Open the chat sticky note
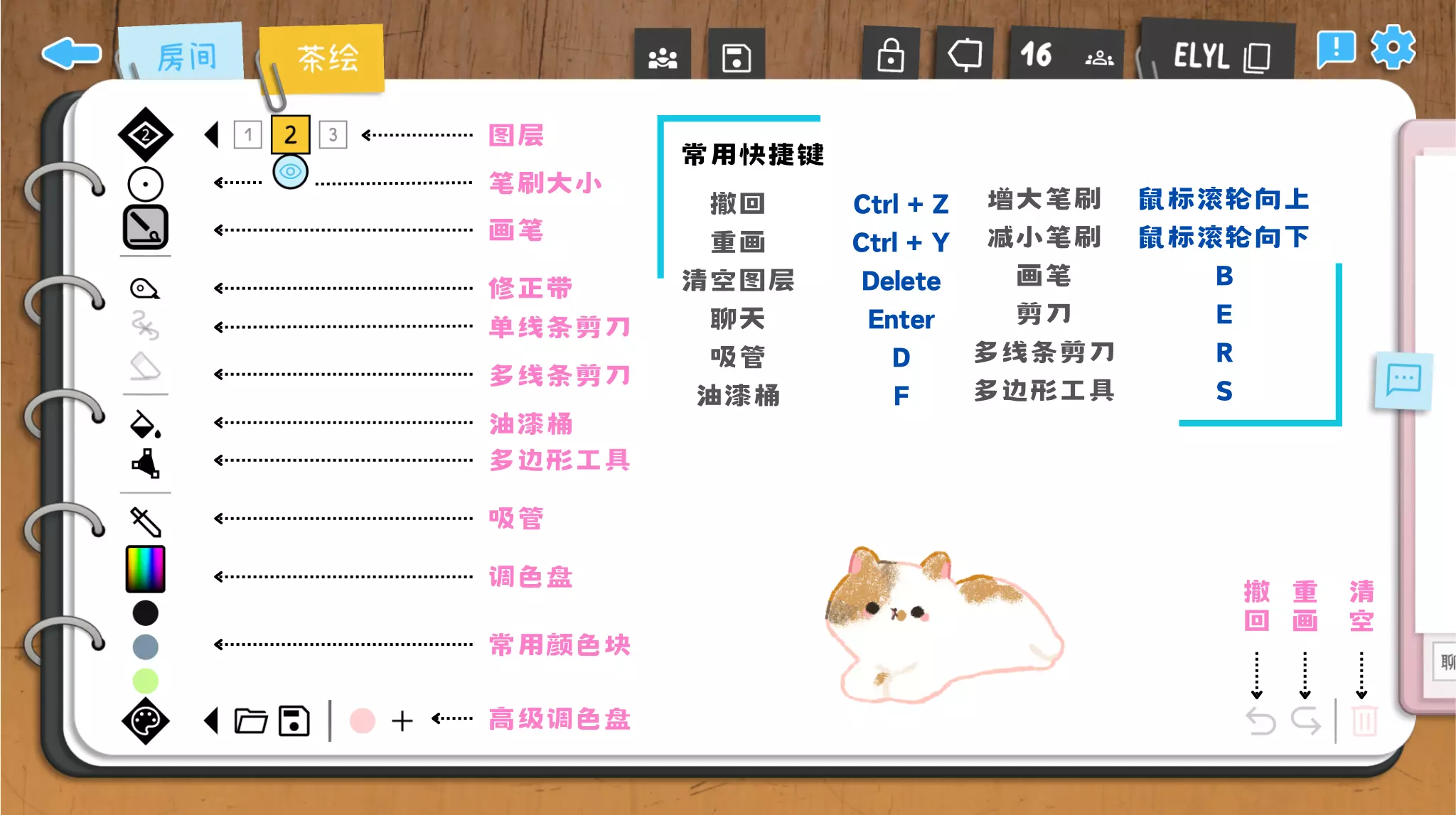 click(x=1403, y=379)
